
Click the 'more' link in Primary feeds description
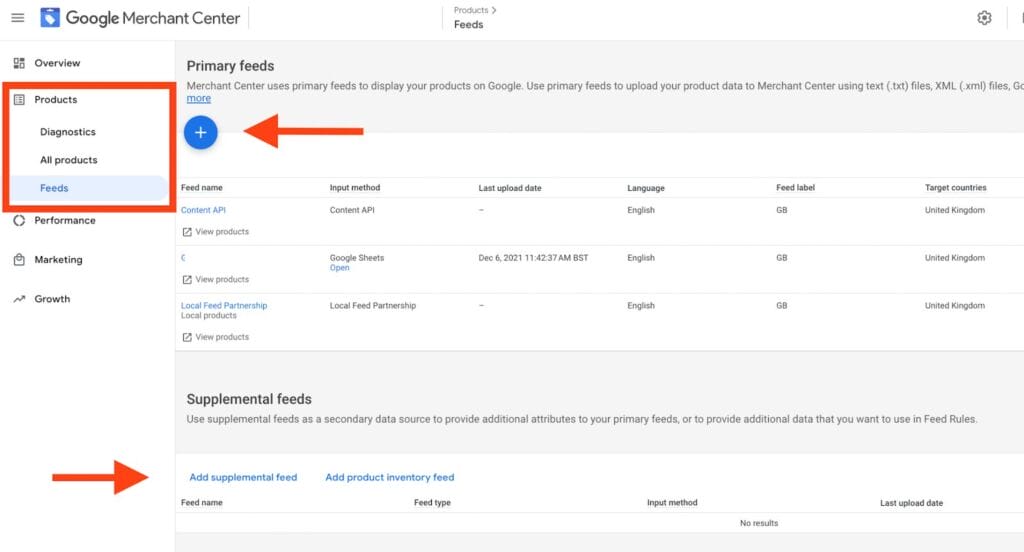[x=199, y=98]
